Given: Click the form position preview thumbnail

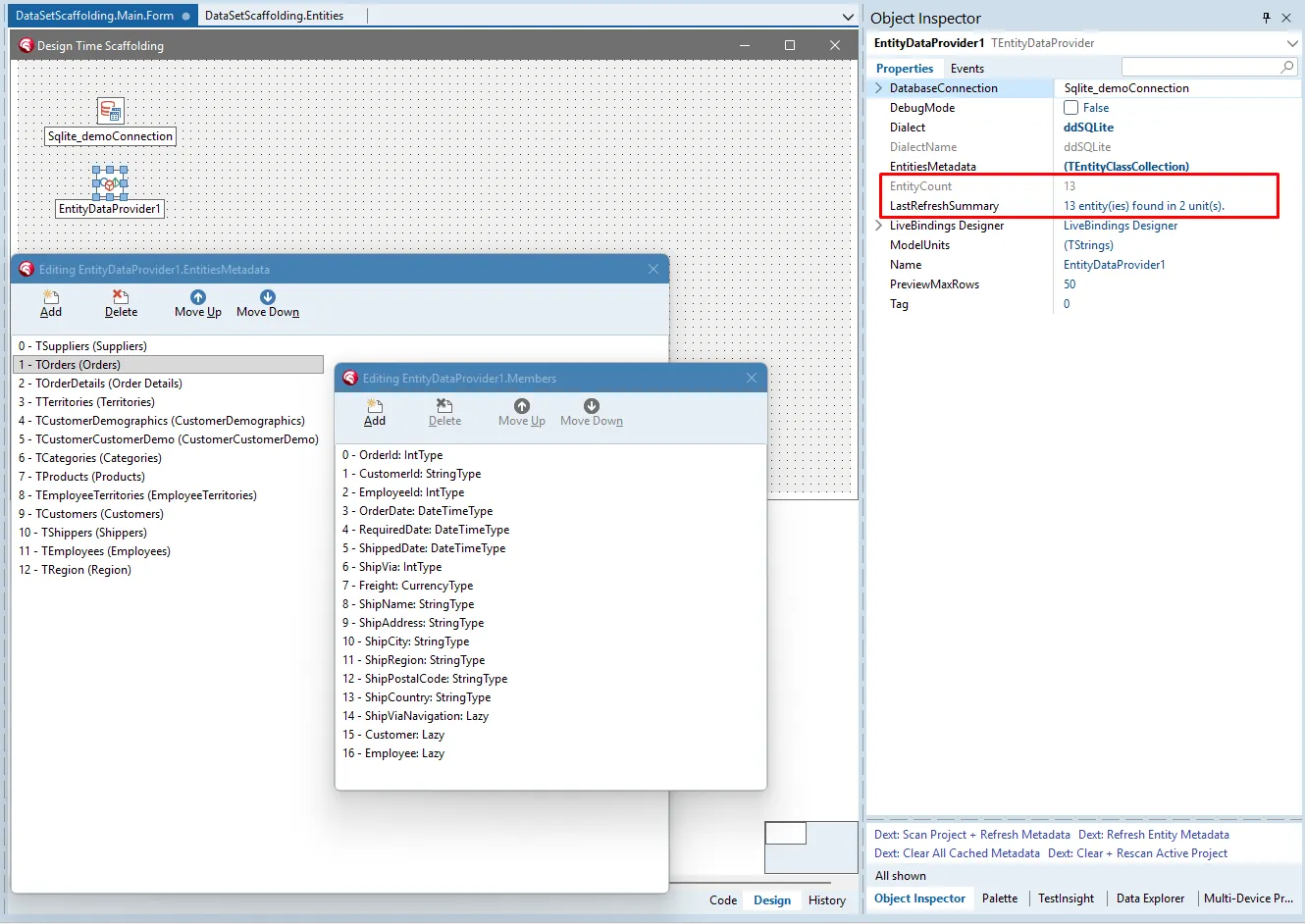Looking at the screenshot, I should tap(810, 847).
